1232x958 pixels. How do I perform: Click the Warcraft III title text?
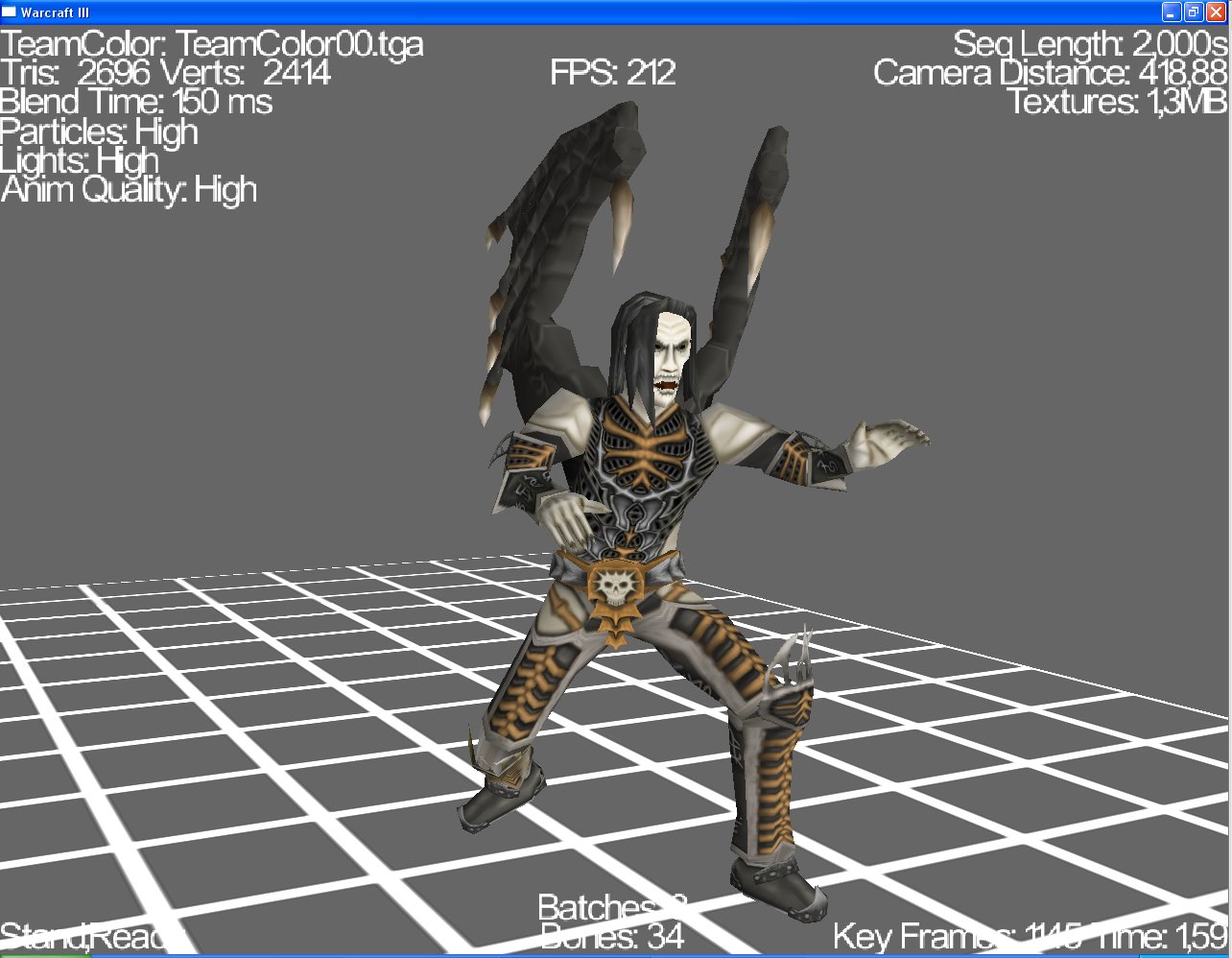[x=55, y=12]
